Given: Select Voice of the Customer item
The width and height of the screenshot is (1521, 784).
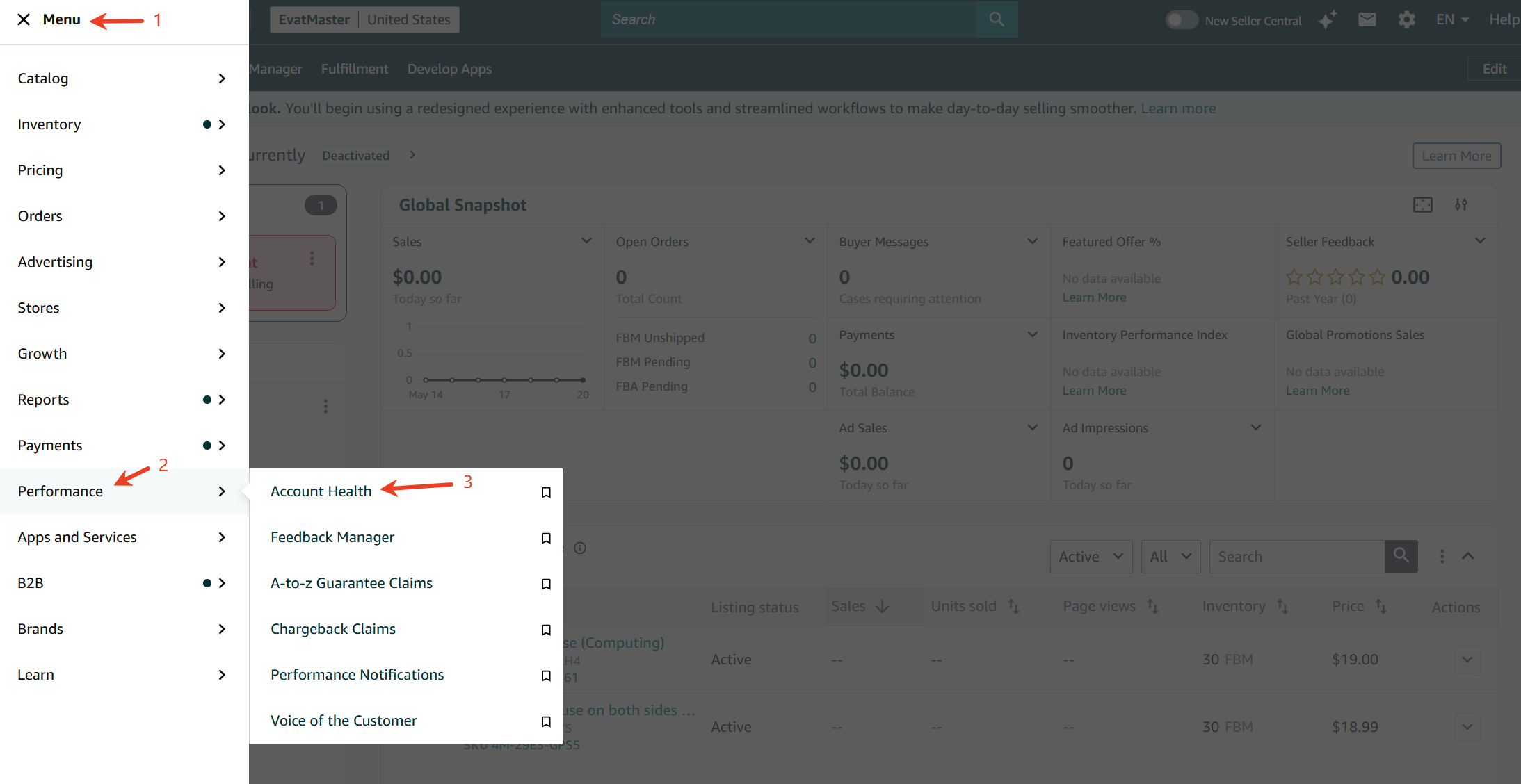Looking at the screenshot, I should [x=344, y=721].
